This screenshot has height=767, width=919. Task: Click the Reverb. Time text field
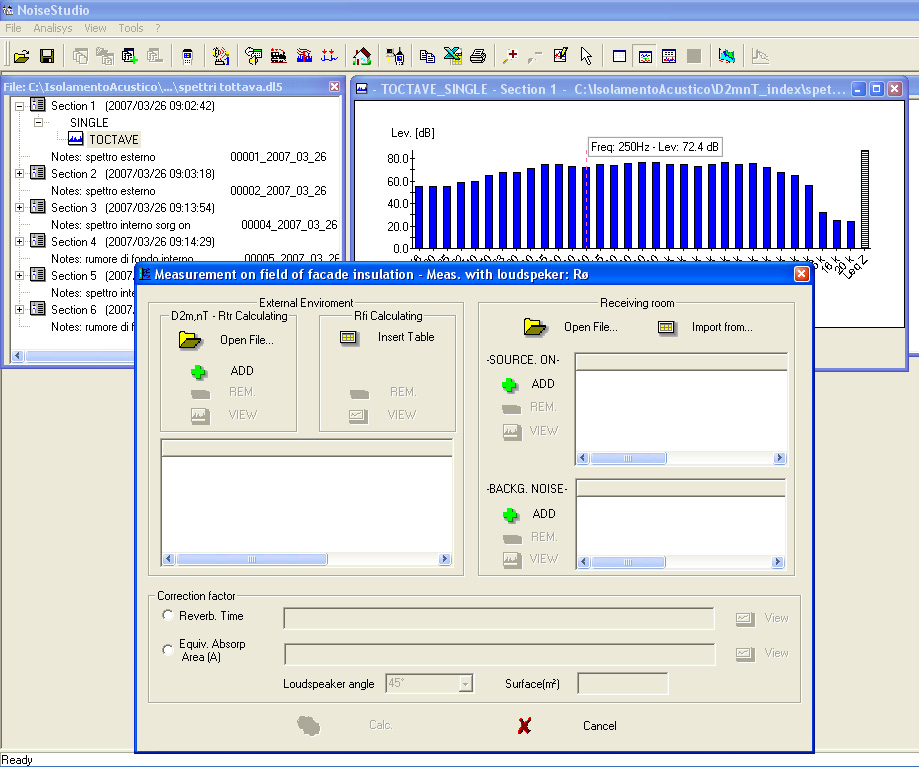[499, 618]
